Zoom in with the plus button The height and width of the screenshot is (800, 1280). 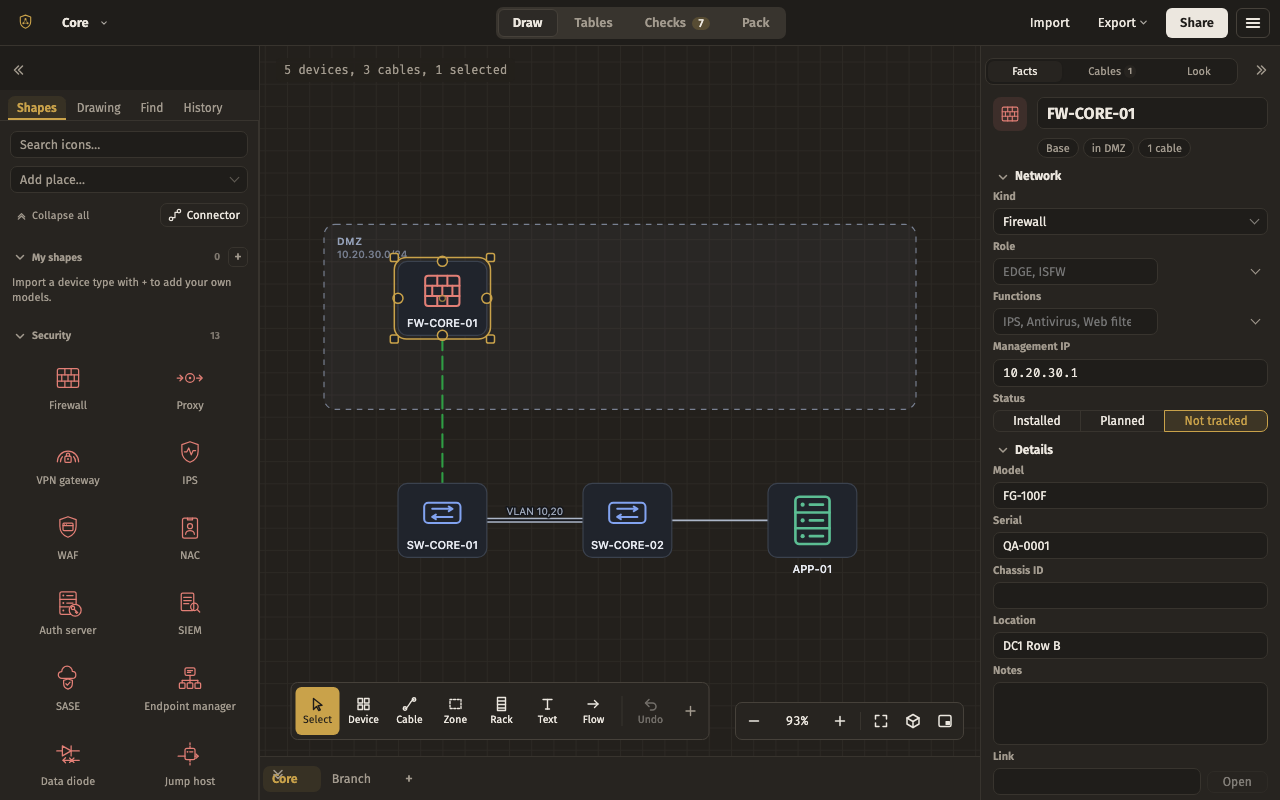click(x=840, y=721)
